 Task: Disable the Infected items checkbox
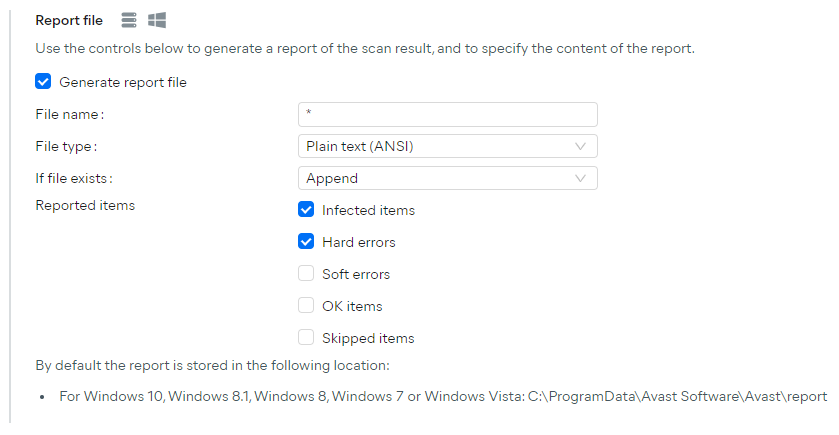[x=306, y=210]
